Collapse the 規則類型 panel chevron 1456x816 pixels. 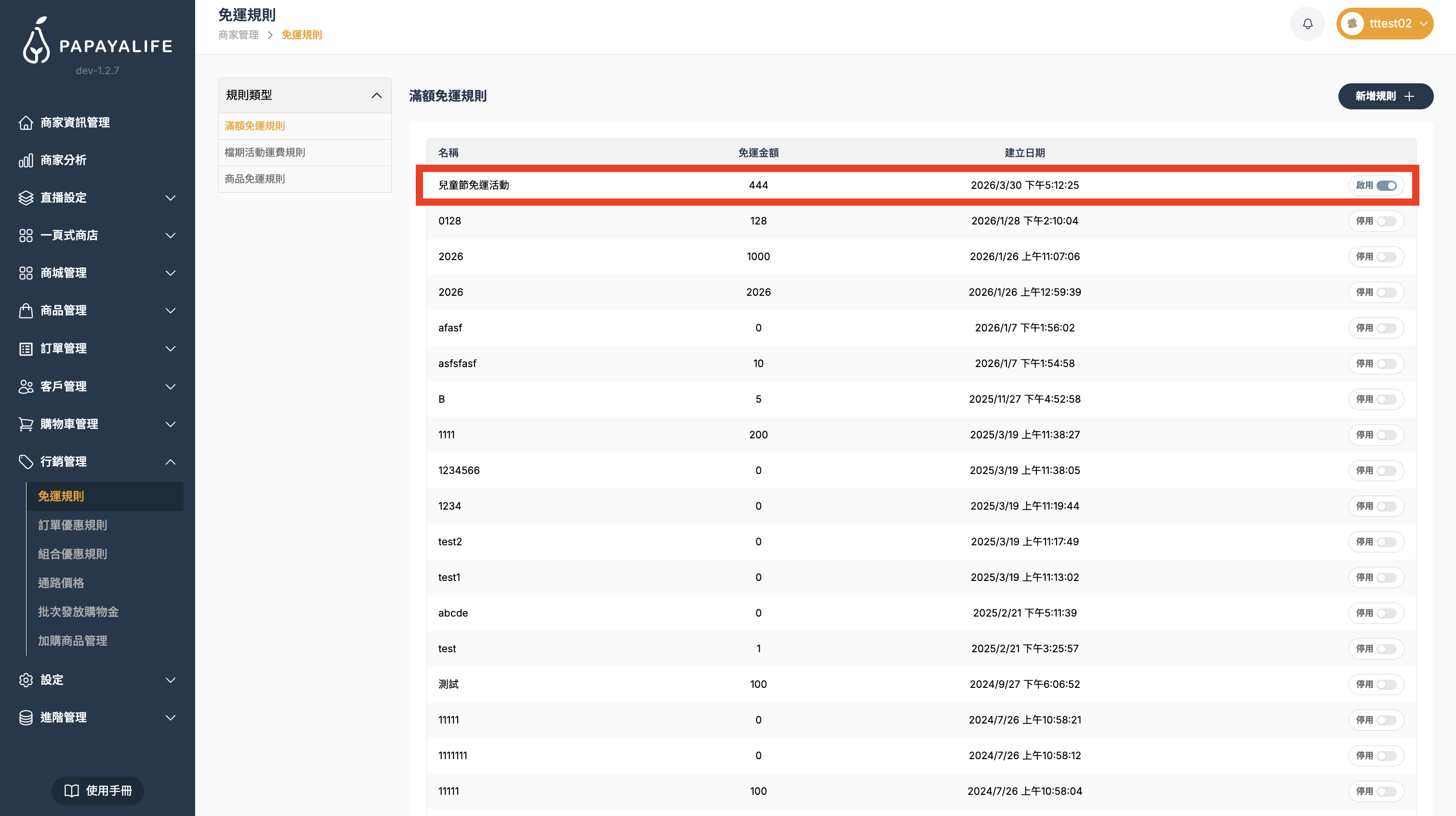(x=376, y=95)
